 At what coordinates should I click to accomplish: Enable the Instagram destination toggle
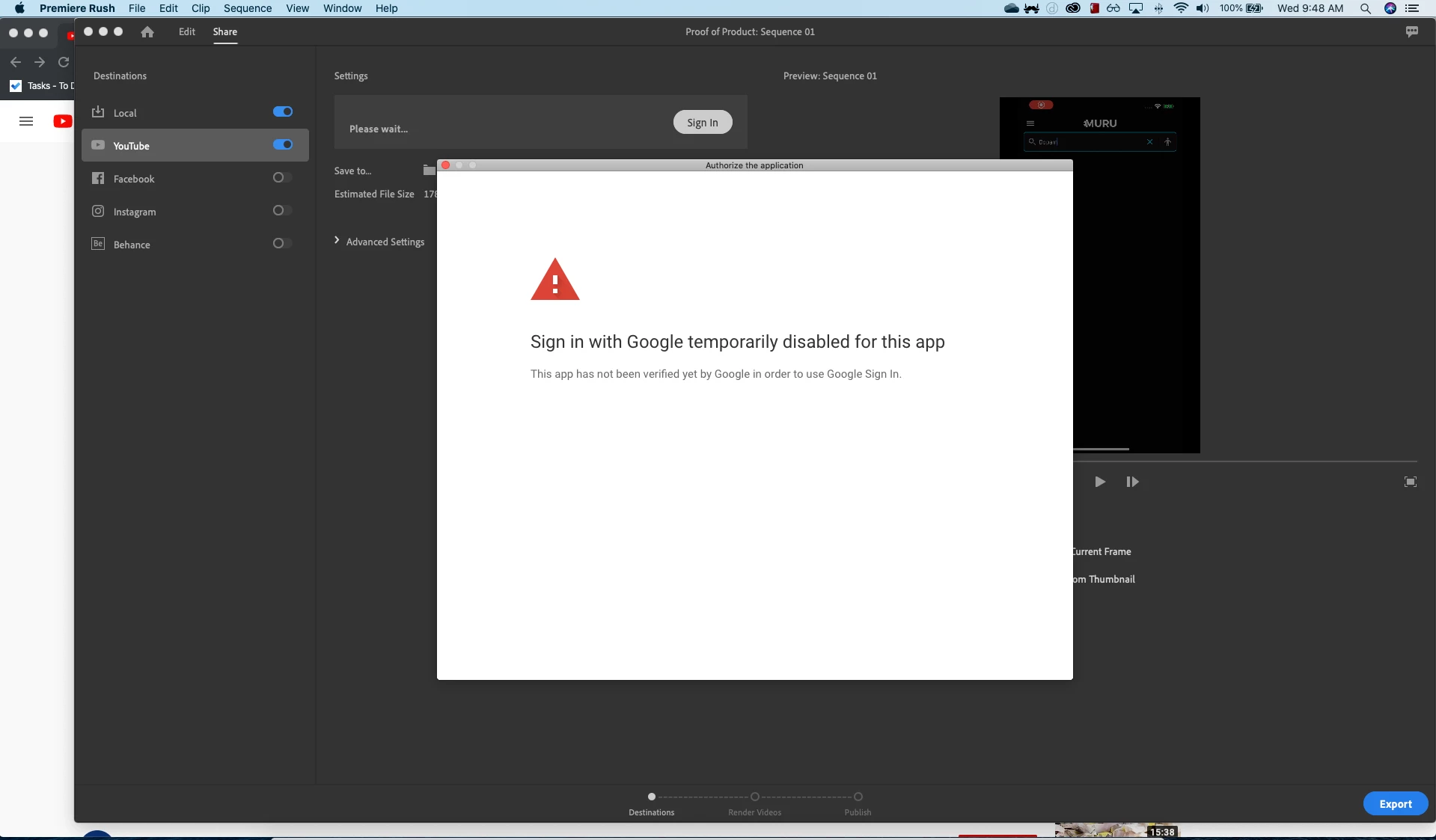point(282,210)
